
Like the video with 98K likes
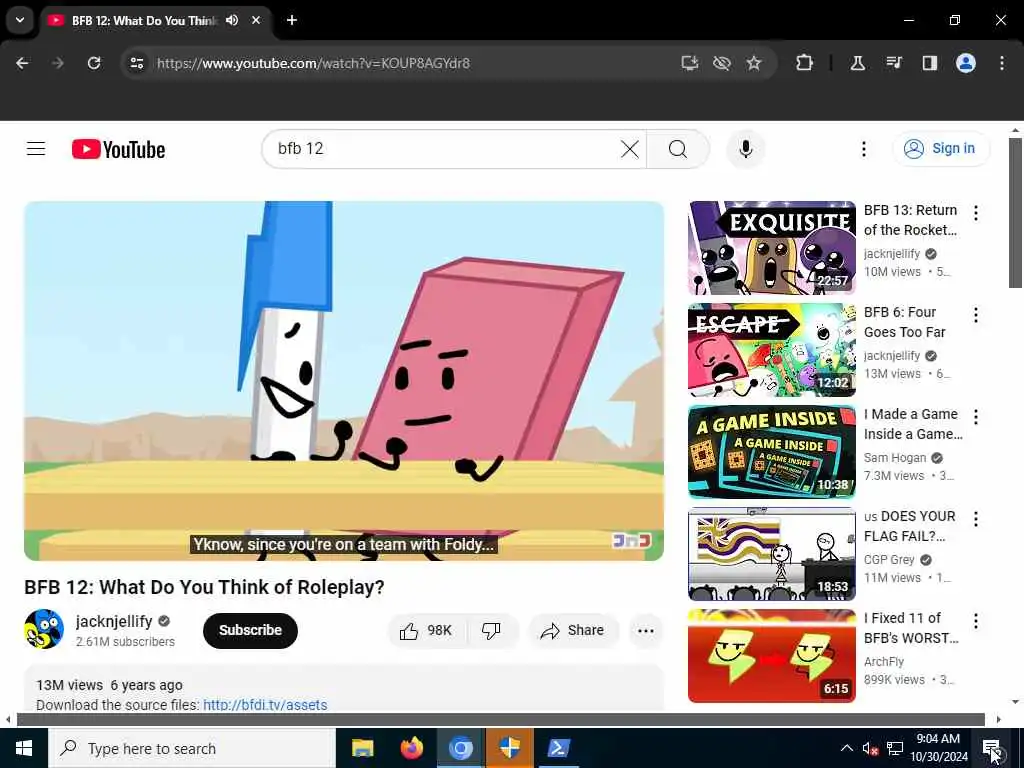click(x=427, y=630)
